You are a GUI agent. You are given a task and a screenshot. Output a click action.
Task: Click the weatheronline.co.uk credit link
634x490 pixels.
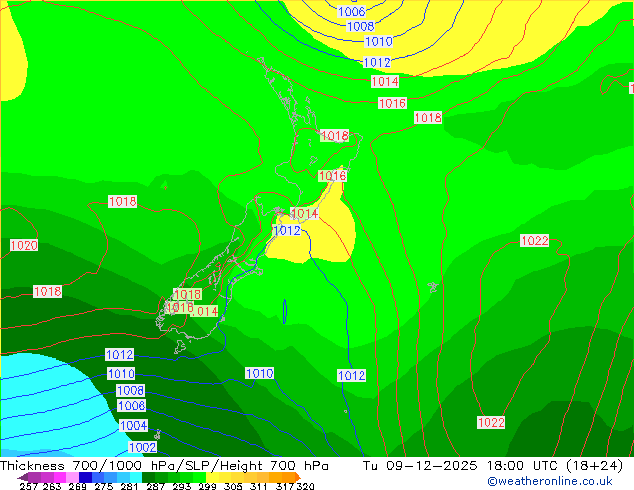tap(550, 481)
